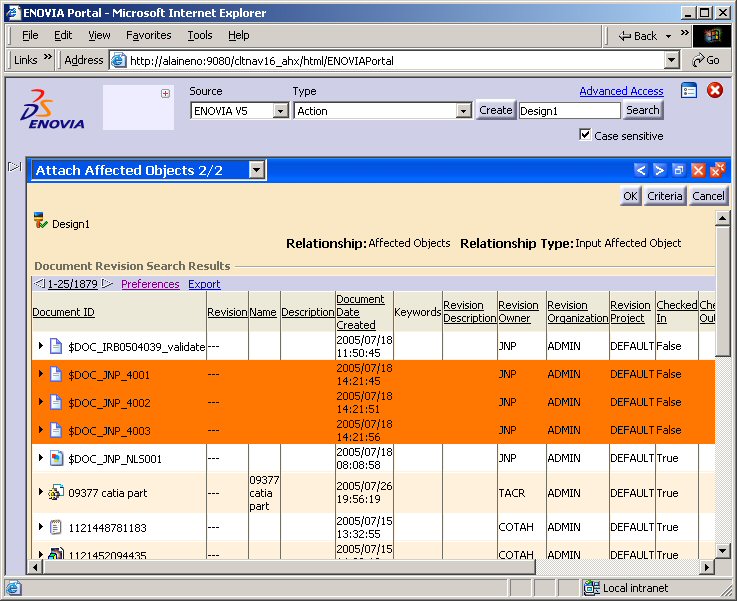Click the Search button
Image resolution: width=737 pixels, height=601 pixels.
(x=643, y=110)
